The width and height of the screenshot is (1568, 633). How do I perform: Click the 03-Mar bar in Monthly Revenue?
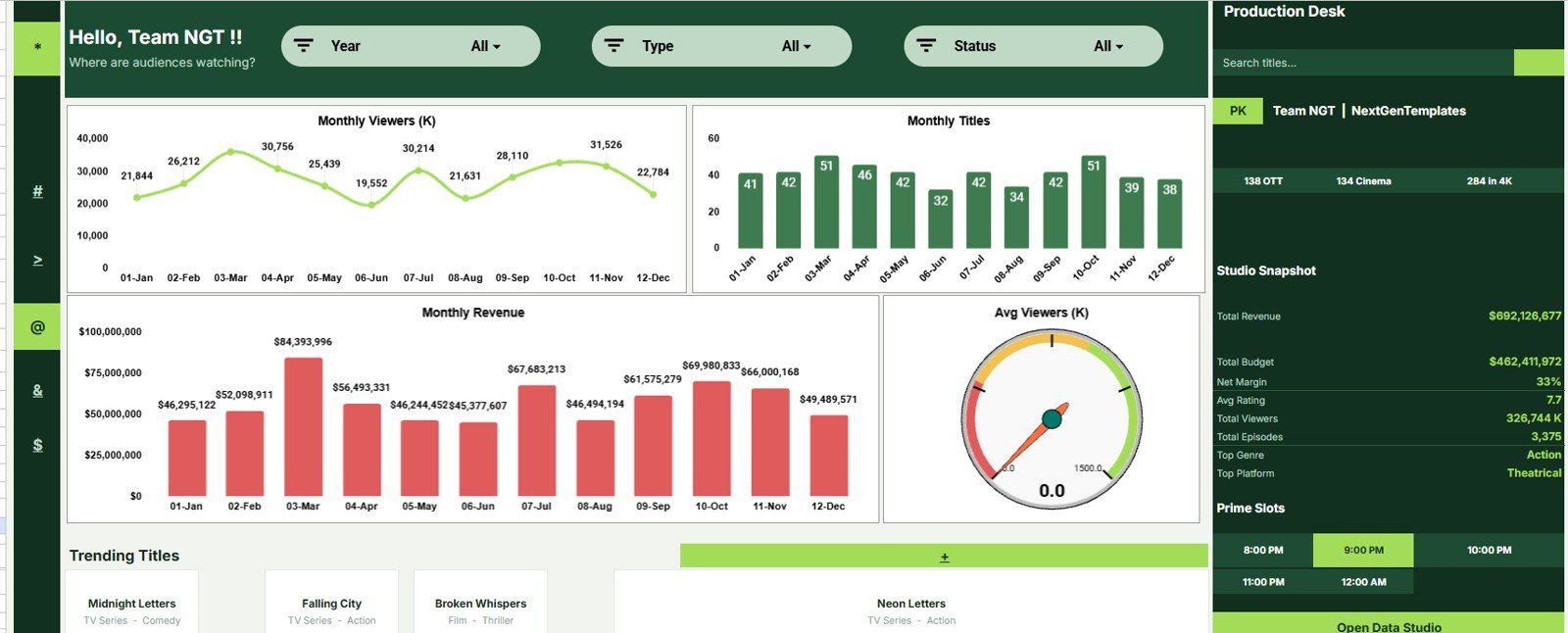point(303,427)
